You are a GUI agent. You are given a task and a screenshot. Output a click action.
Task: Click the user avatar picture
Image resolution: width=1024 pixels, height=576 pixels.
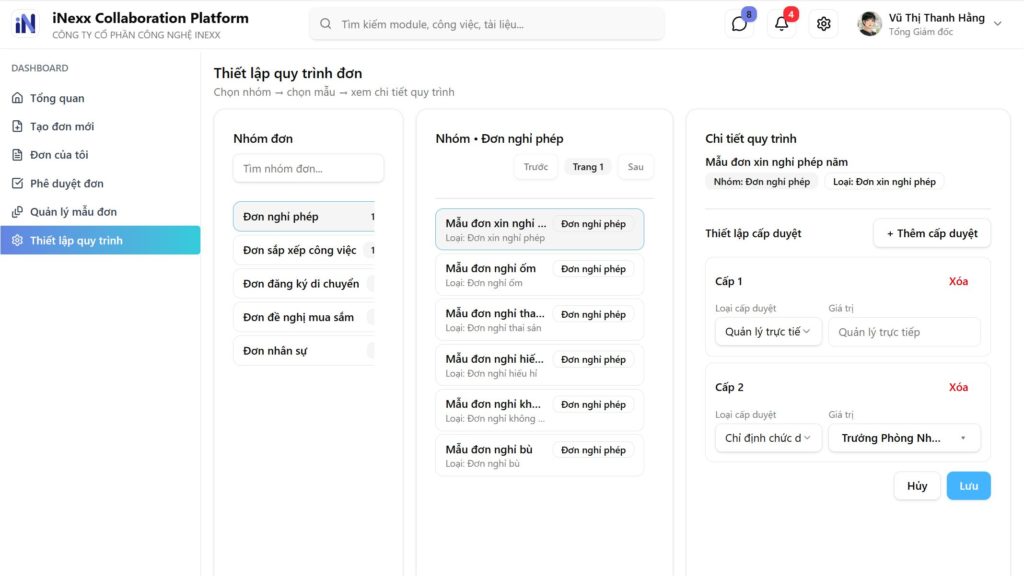(x=869, y=24)
